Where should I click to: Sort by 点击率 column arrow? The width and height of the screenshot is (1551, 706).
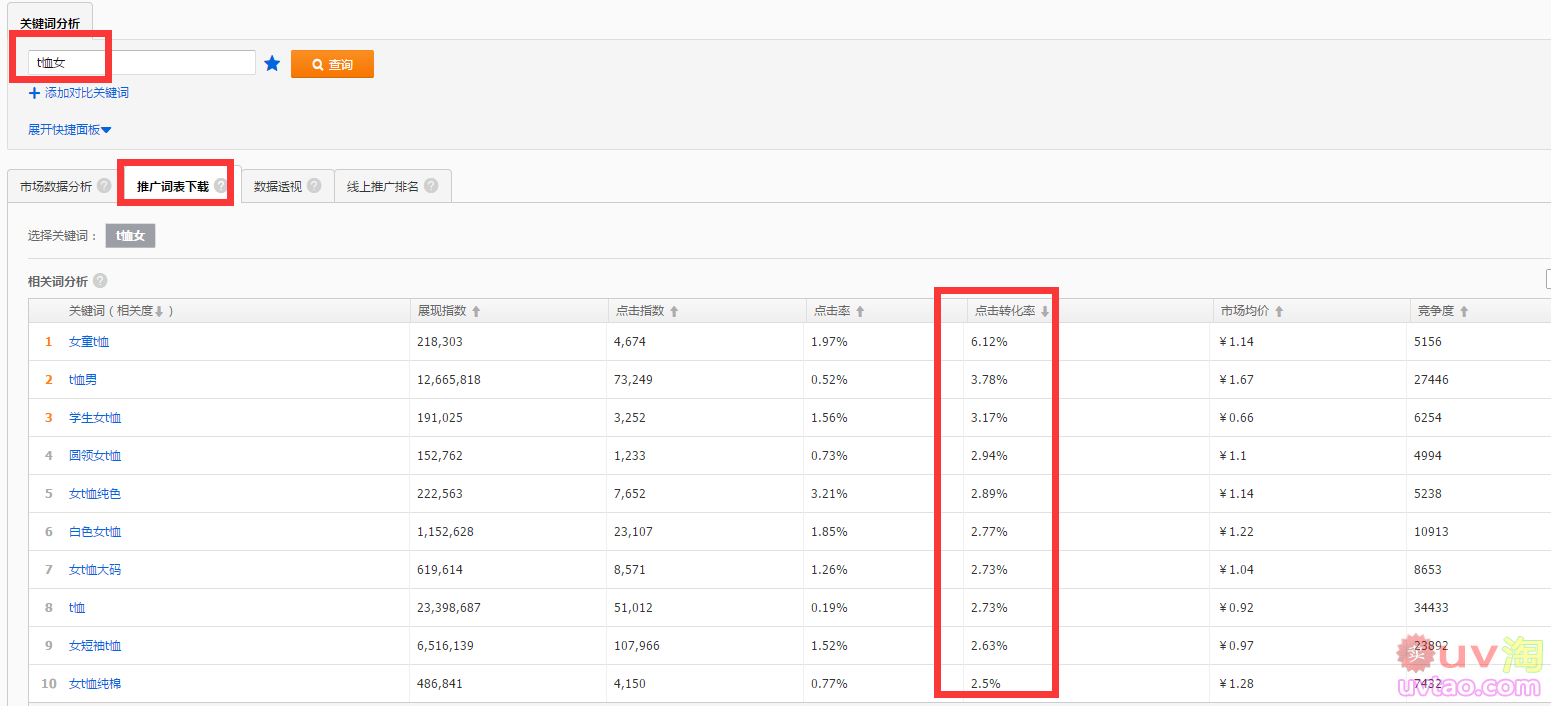[860, 312]
